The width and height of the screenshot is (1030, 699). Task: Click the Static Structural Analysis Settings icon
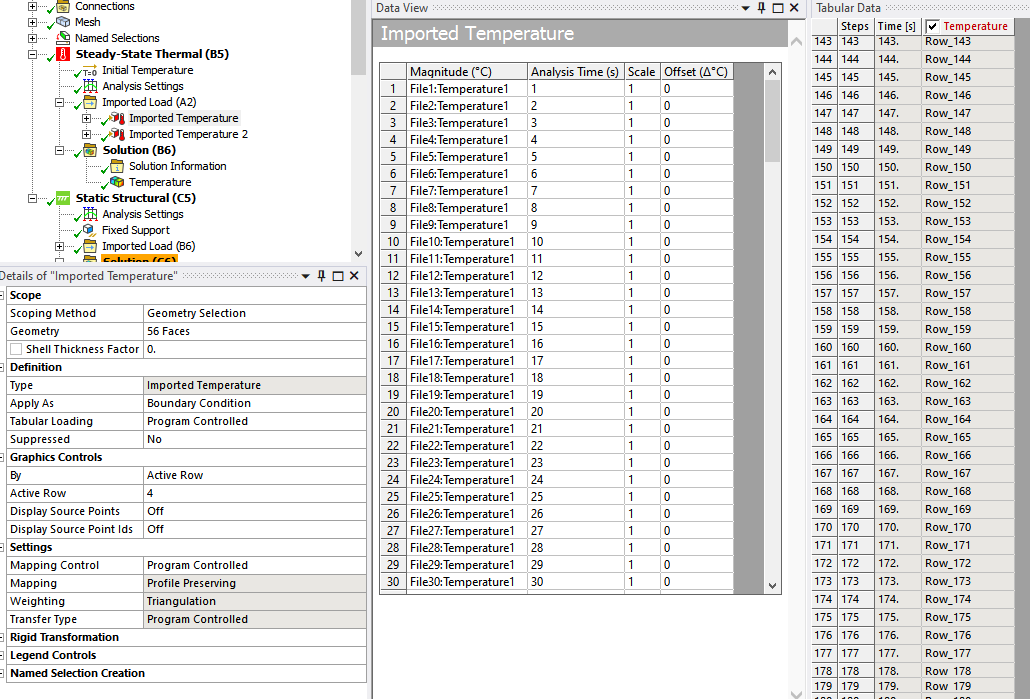(90, 214)
